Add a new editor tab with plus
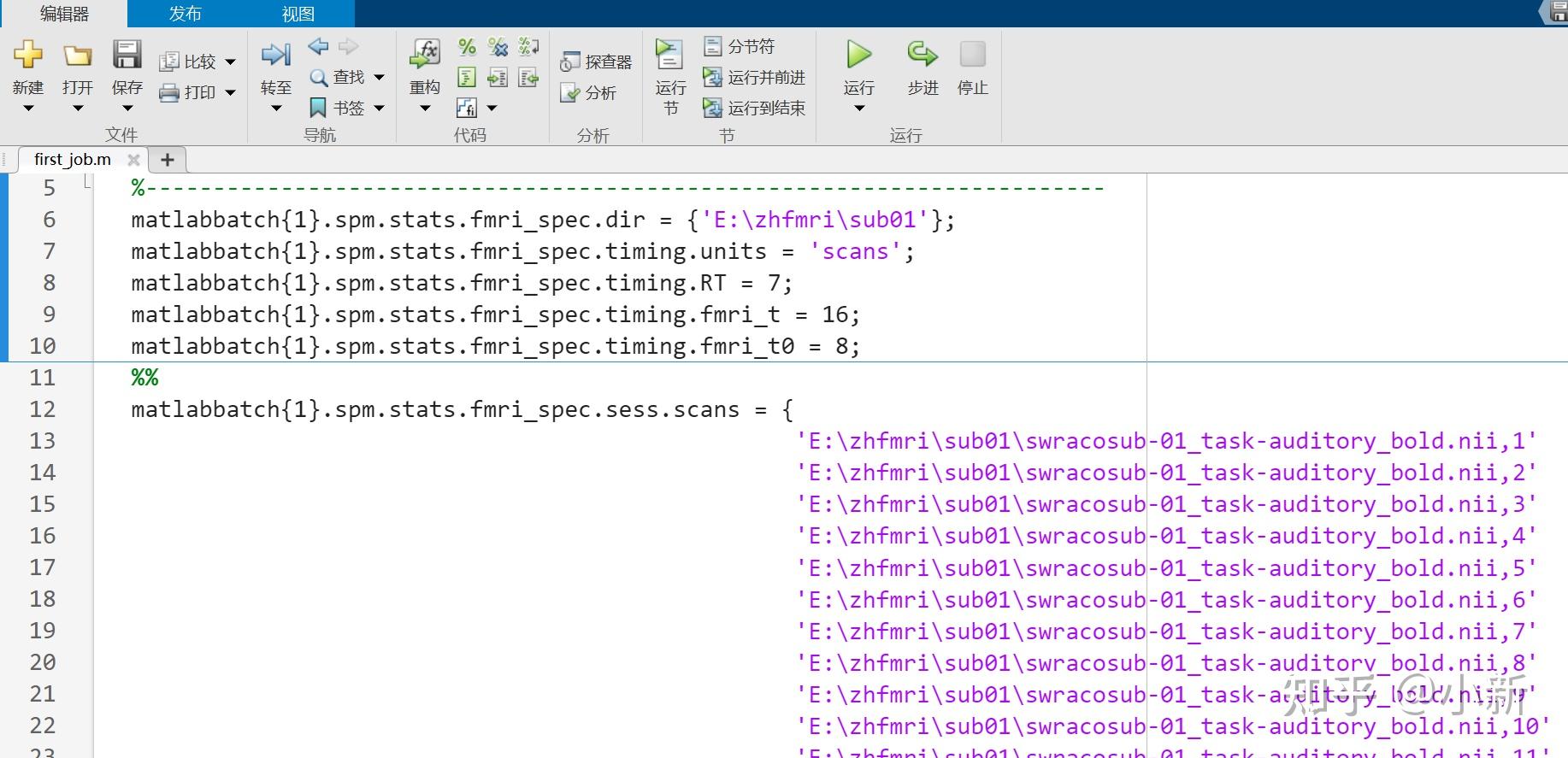Viewport: 1568px width, 758px height. (168, 160)
